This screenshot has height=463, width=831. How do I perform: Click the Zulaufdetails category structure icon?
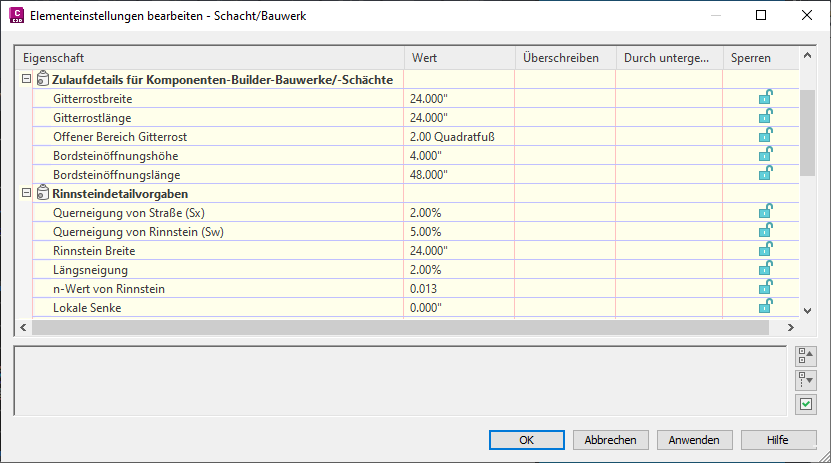click(43, 79)
